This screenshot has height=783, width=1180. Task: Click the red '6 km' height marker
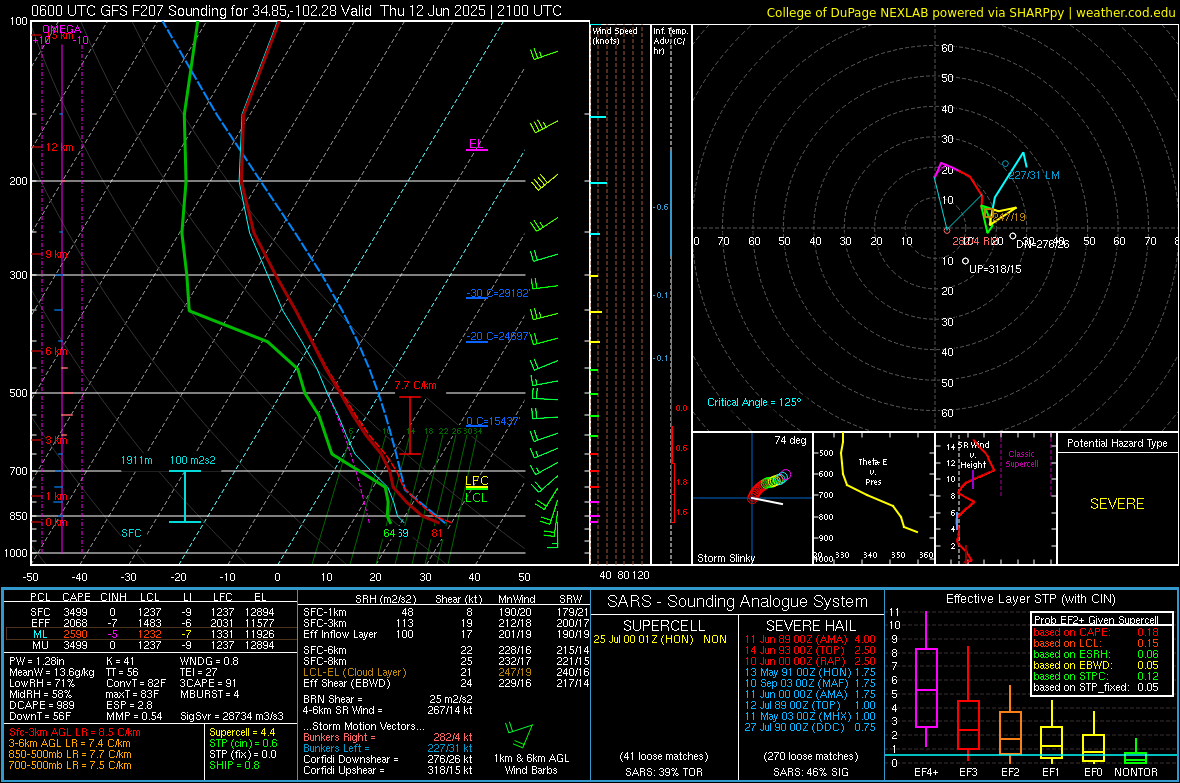tap(56, 352)
